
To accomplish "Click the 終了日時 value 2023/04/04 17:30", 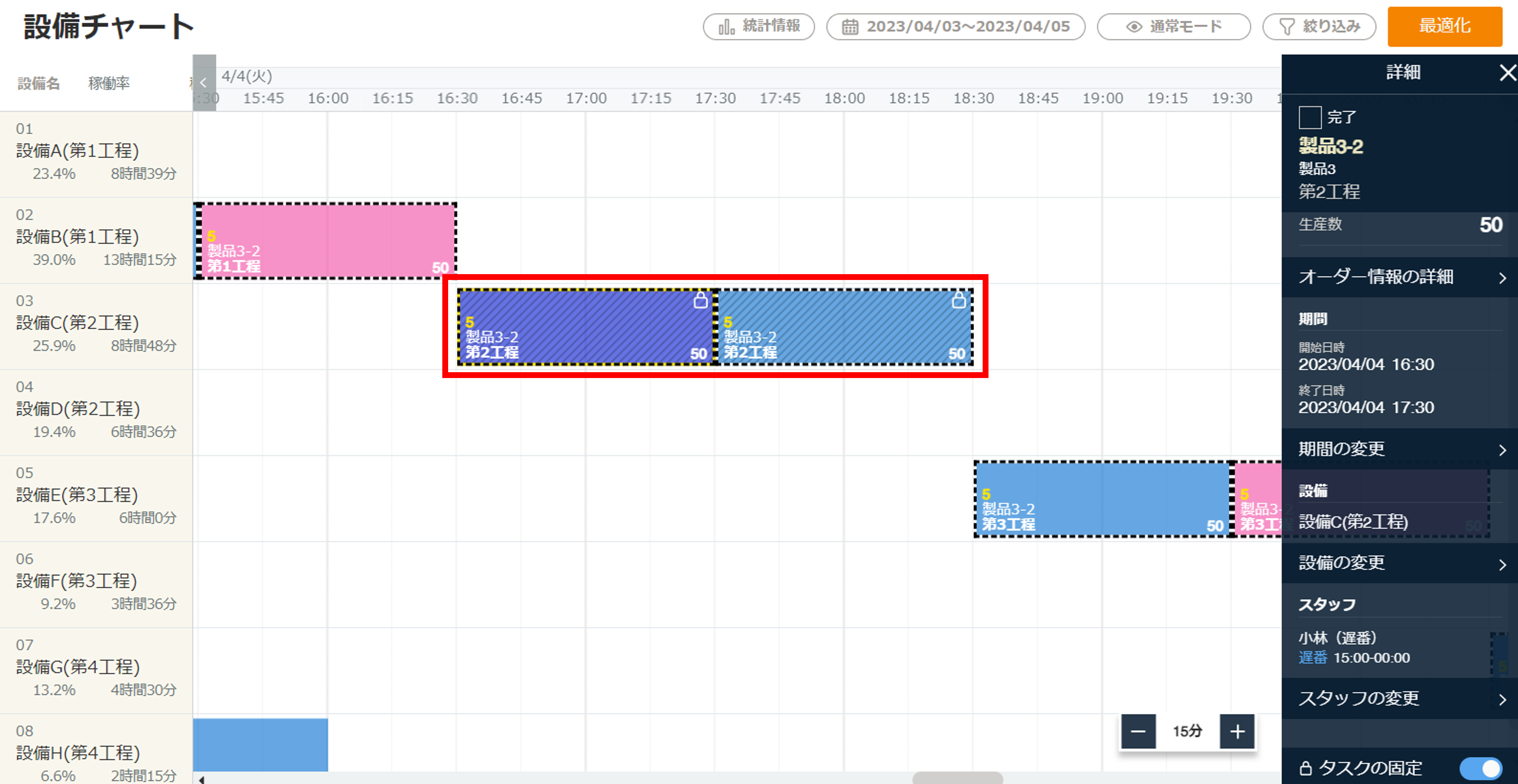I will [x=1366, y=408].
